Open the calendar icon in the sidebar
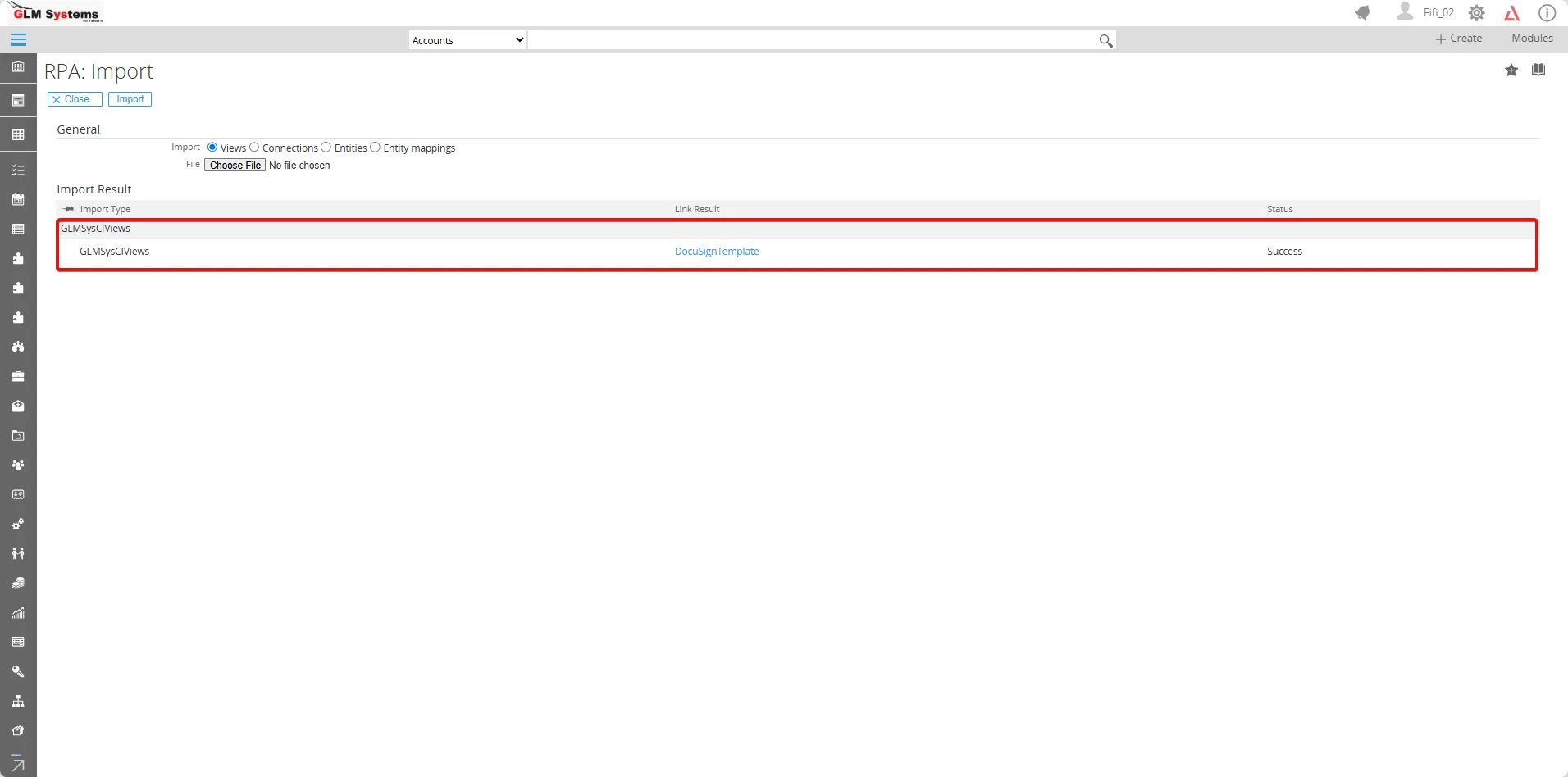This screenshot has width=1568, height=777. pyautogui.click(x=18, y=200)
